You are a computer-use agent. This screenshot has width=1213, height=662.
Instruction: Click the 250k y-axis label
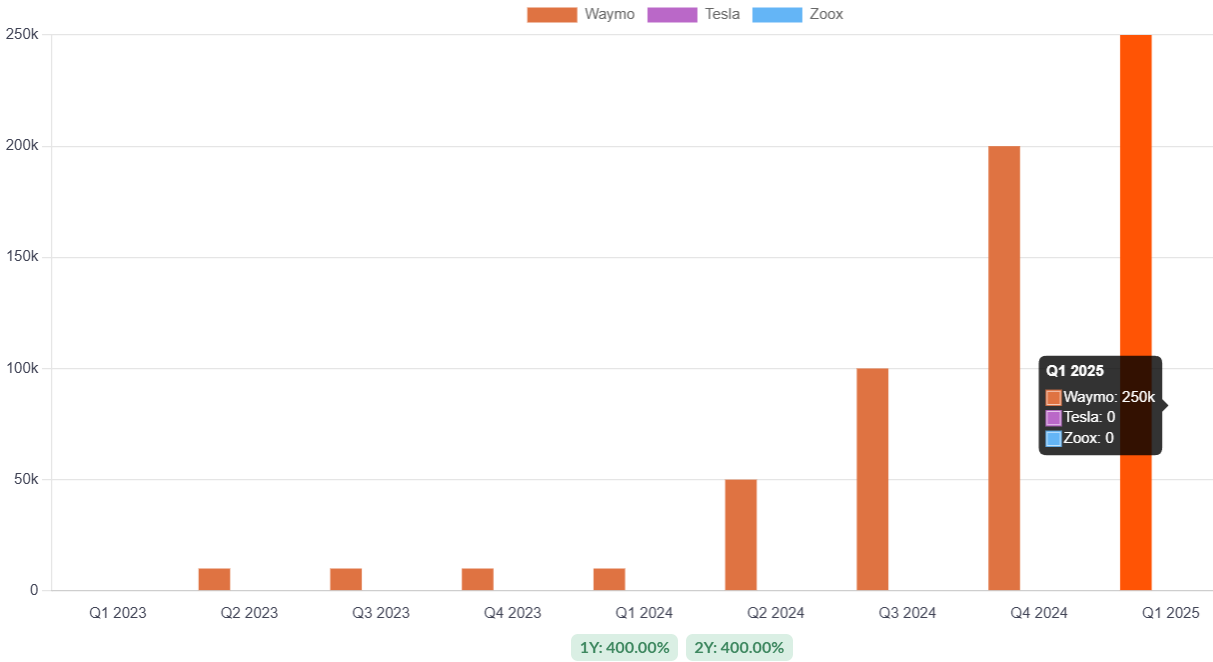[22, 34]
